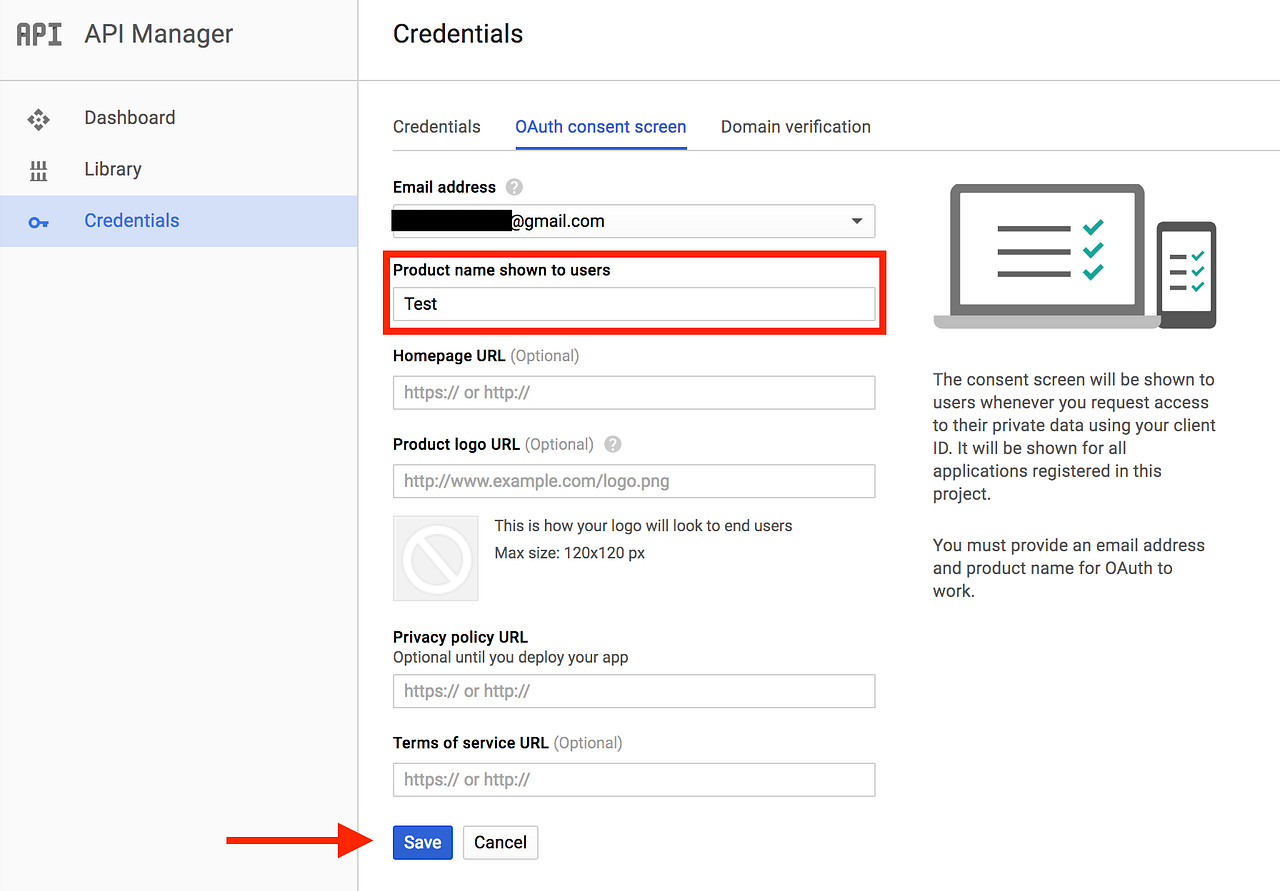The width and height of the screenshot is (1280, 891).
Task: Open the help tooltip beside Email address
Action: coord(512,187)
